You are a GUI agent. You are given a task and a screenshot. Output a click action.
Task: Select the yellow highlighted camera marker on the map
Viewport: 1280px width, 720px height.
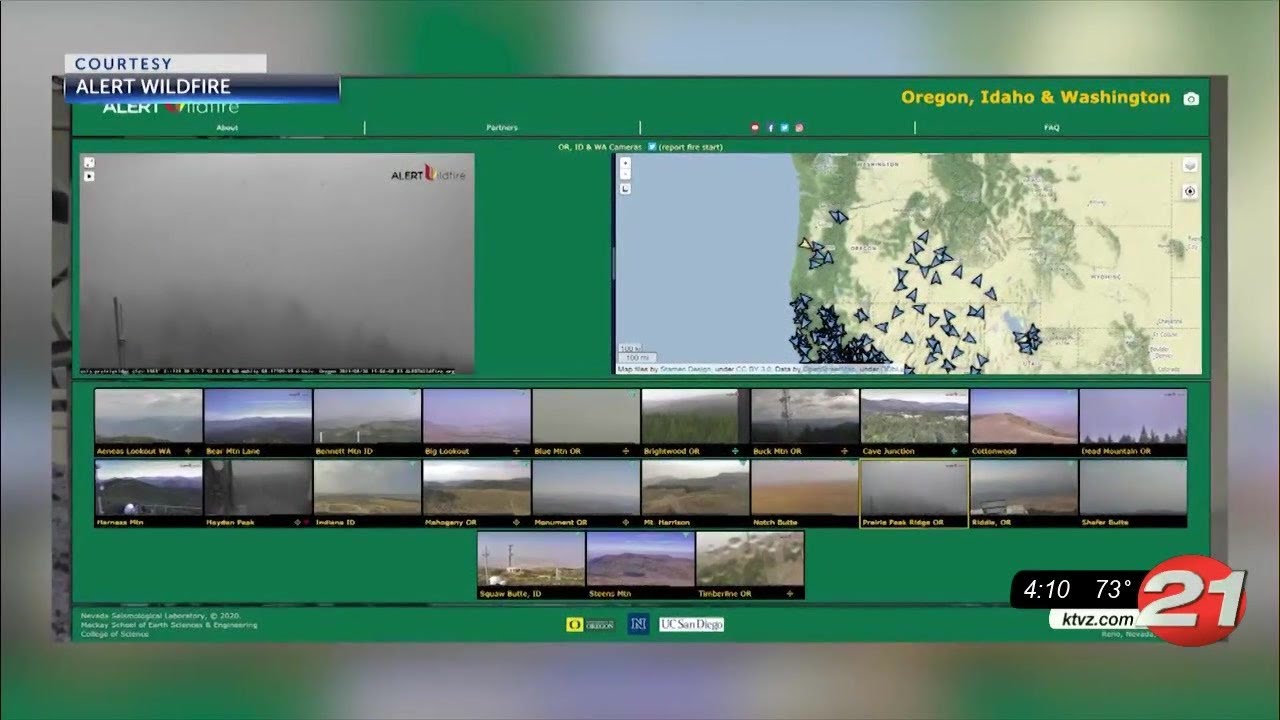(804, 243)
